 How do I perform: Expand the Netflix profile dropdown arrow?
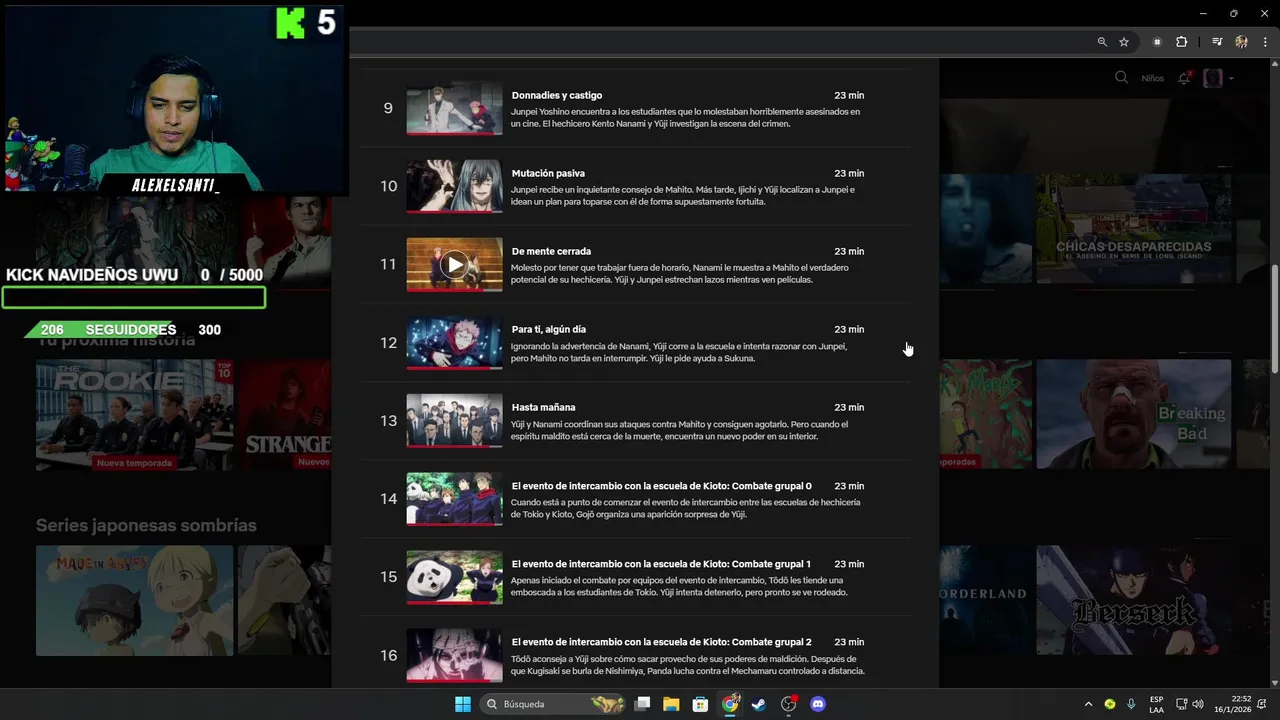(1231, 78)
